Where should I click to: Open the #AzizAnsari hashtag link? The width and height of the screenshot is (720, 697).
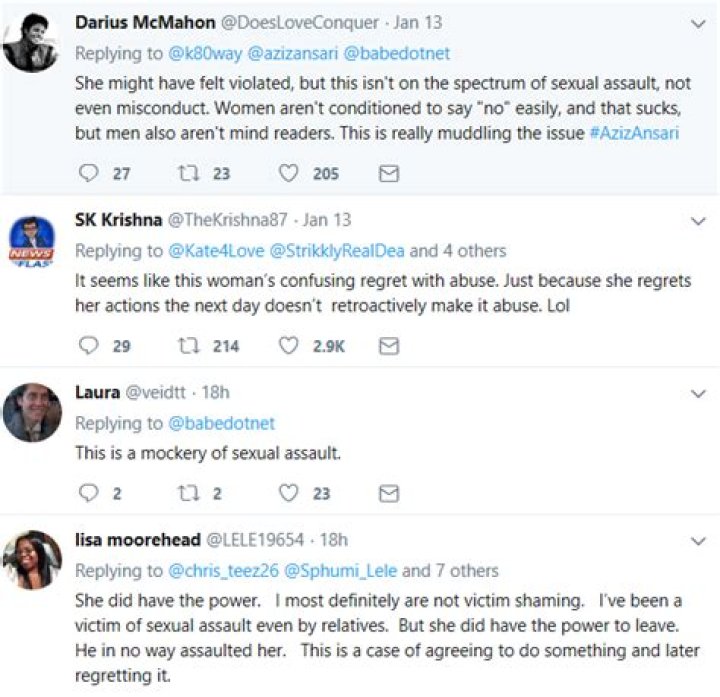pyautogui.click(x=632, y=132)
